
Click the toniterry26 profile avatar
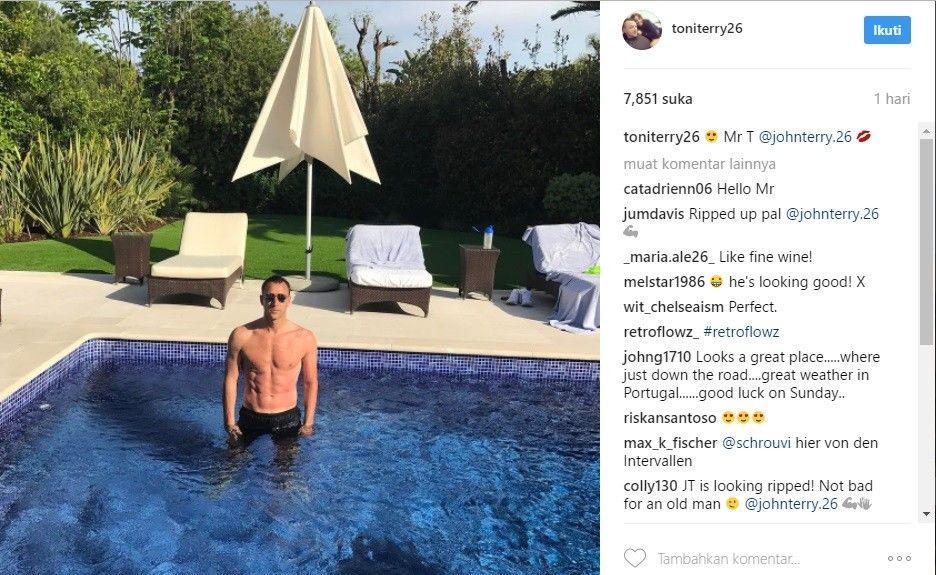coord(642,30)
